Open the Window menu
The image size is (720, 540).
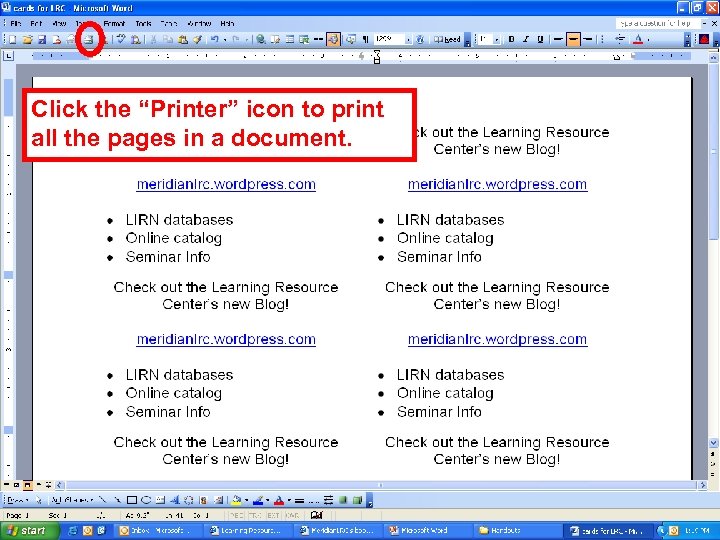pyautogui.click(x=199, y=23)
